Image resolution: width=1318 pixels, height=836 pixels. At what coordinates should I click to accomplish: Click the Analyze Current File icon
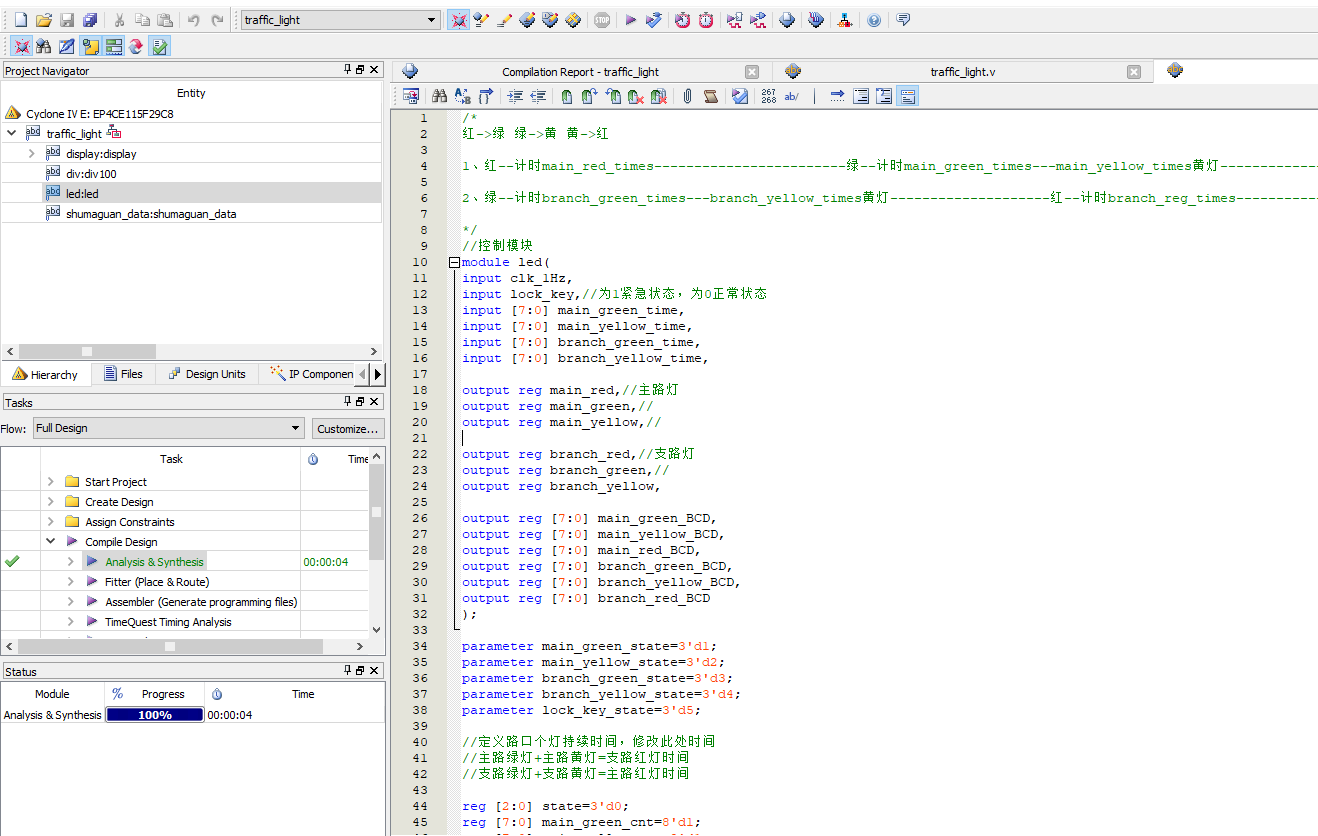pos(740,96)
